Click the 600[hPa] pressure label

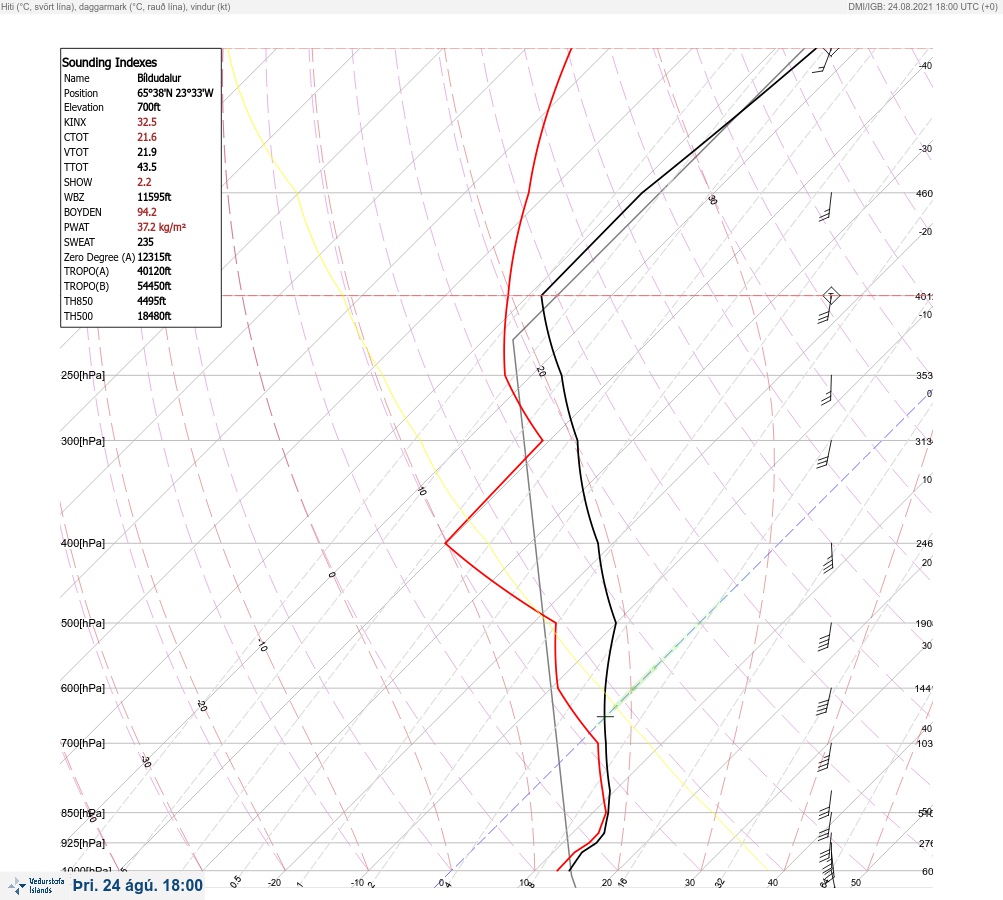pos(83,688)
